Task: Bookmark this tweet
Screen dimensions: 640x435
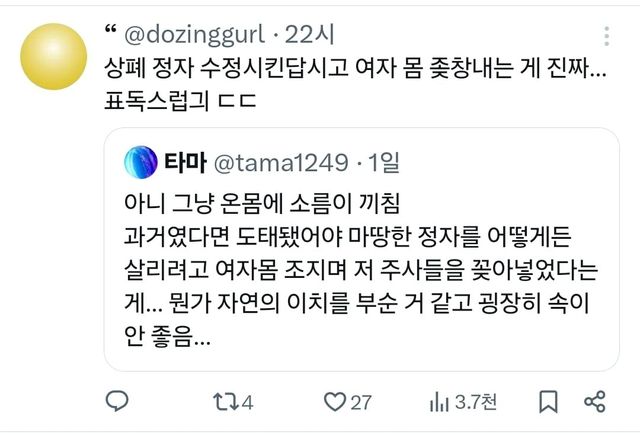Action: point(549,402)
